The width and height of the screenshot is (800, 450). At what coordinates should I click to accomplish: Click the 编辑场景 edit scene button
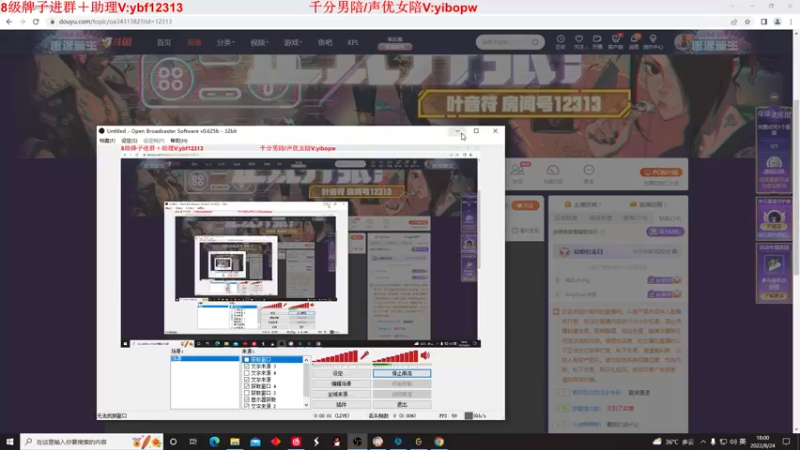pos(341,384)
